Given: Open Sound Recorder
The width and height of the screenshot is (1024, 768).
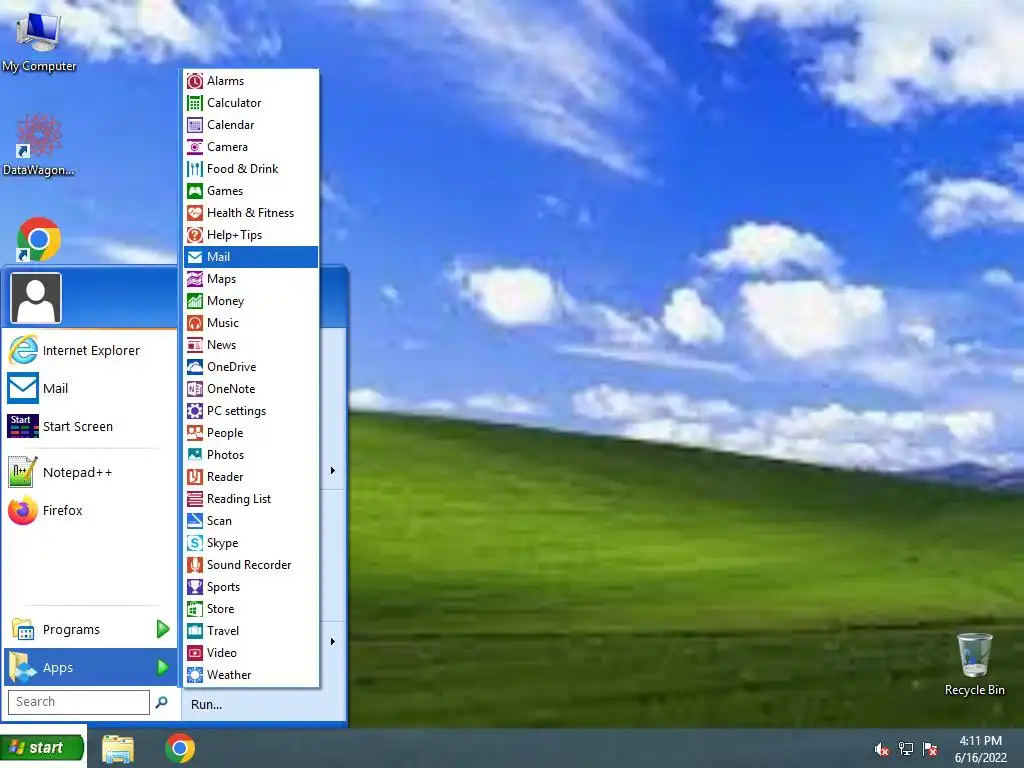Looking at the screenshot, I should click(251, 564).
